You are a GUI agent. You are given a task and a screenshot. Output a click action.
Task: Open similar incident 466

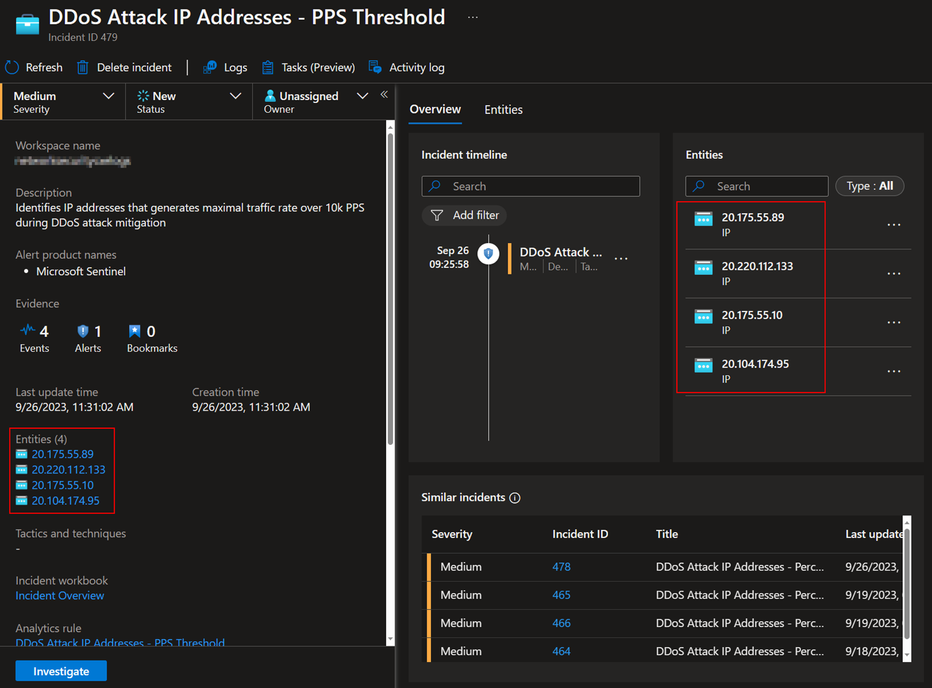(561, 623)
